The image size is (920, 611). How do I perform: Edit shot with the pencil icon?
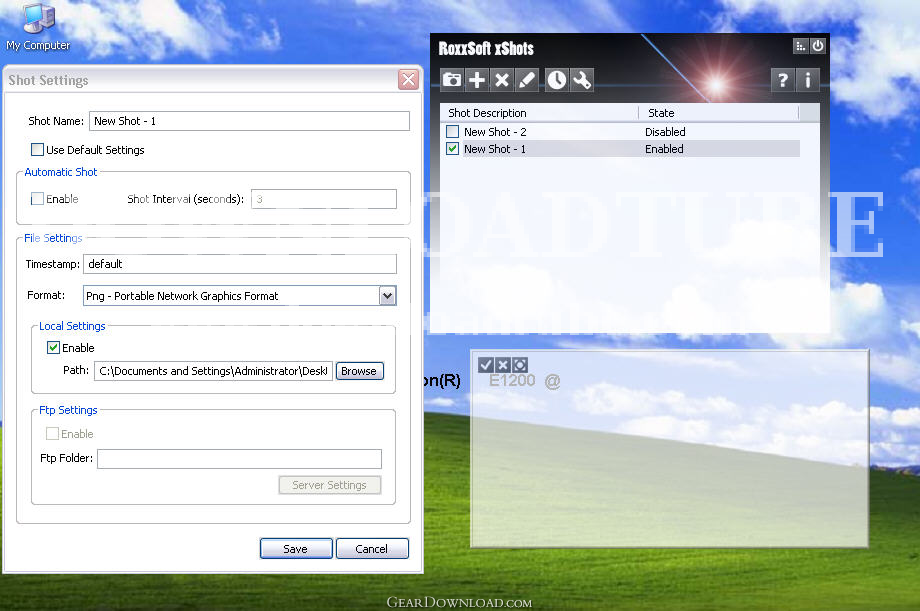coord(526,80)
